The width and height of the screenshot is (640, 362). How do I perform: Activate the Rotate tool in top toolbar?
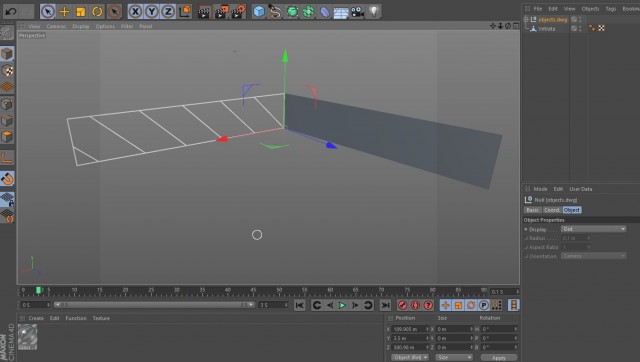click(x=97, y=11)
